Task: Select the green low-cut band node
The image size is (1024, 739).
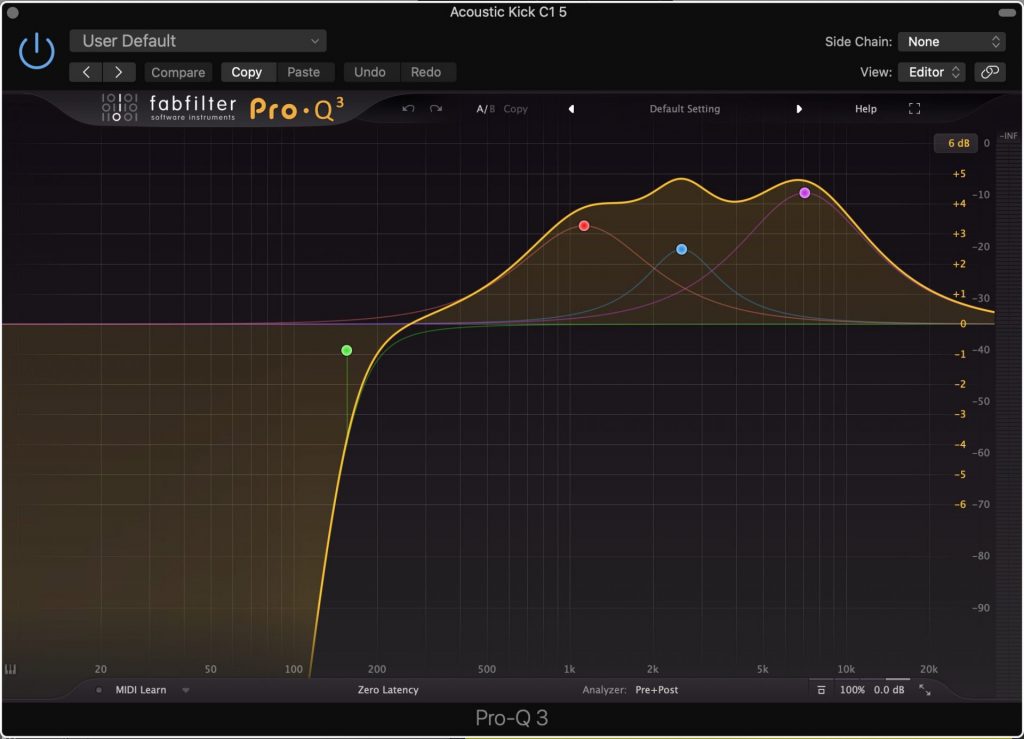Action: (347, 351)
